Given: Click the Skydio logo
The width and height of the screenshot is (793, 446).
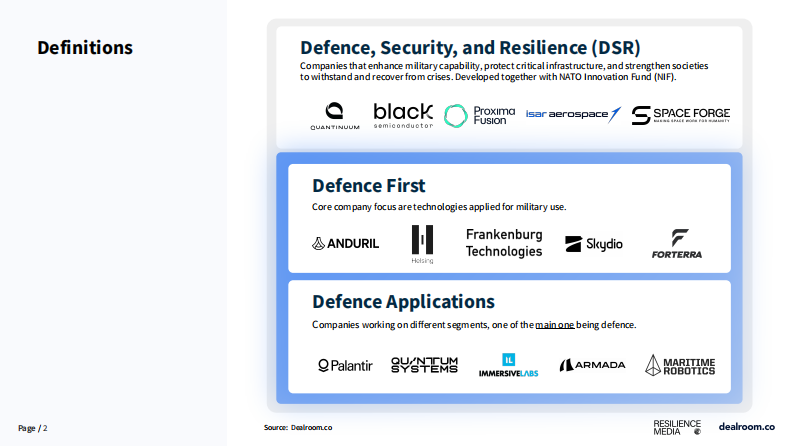Looking at the screenshot, I should 594,244.
